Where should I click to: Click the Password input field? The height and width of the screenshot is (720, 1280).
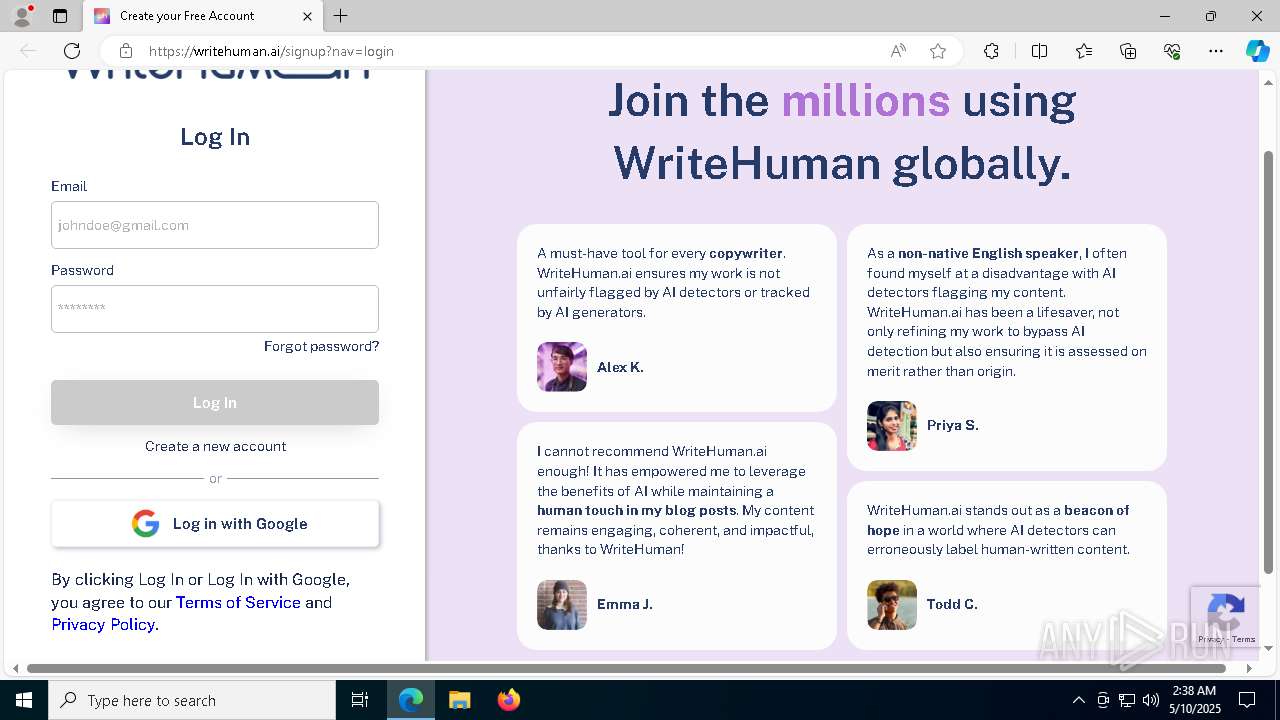coord(215,309)
